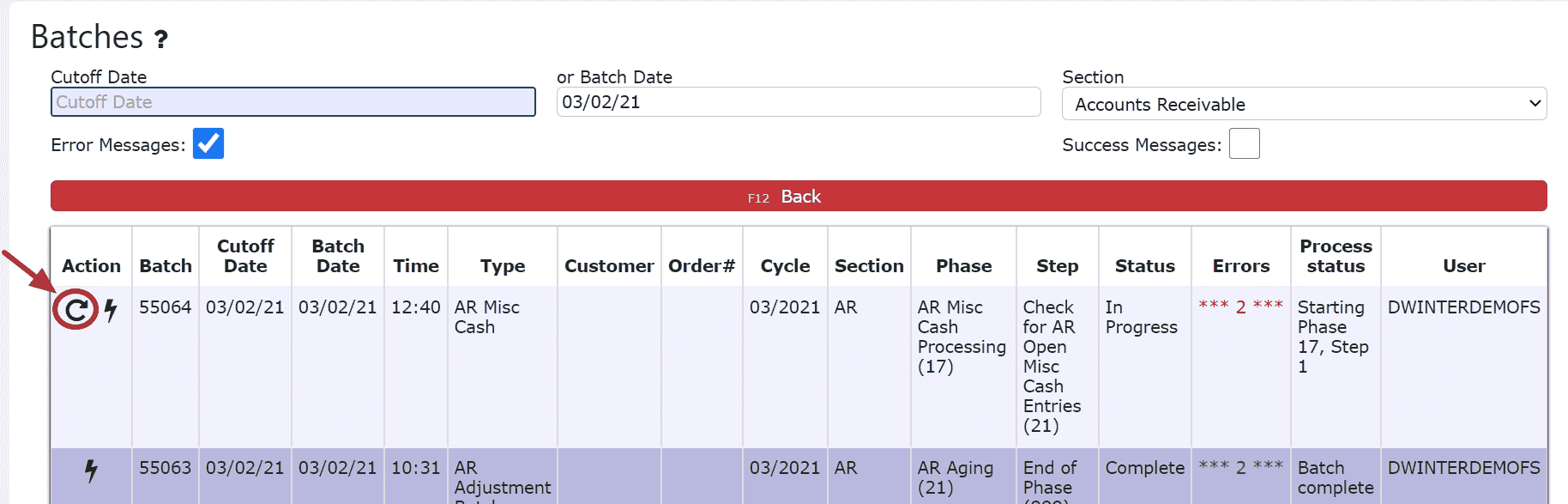Click the Type column header
This screenshot has height=504, width=1568.
pos(503,266)
